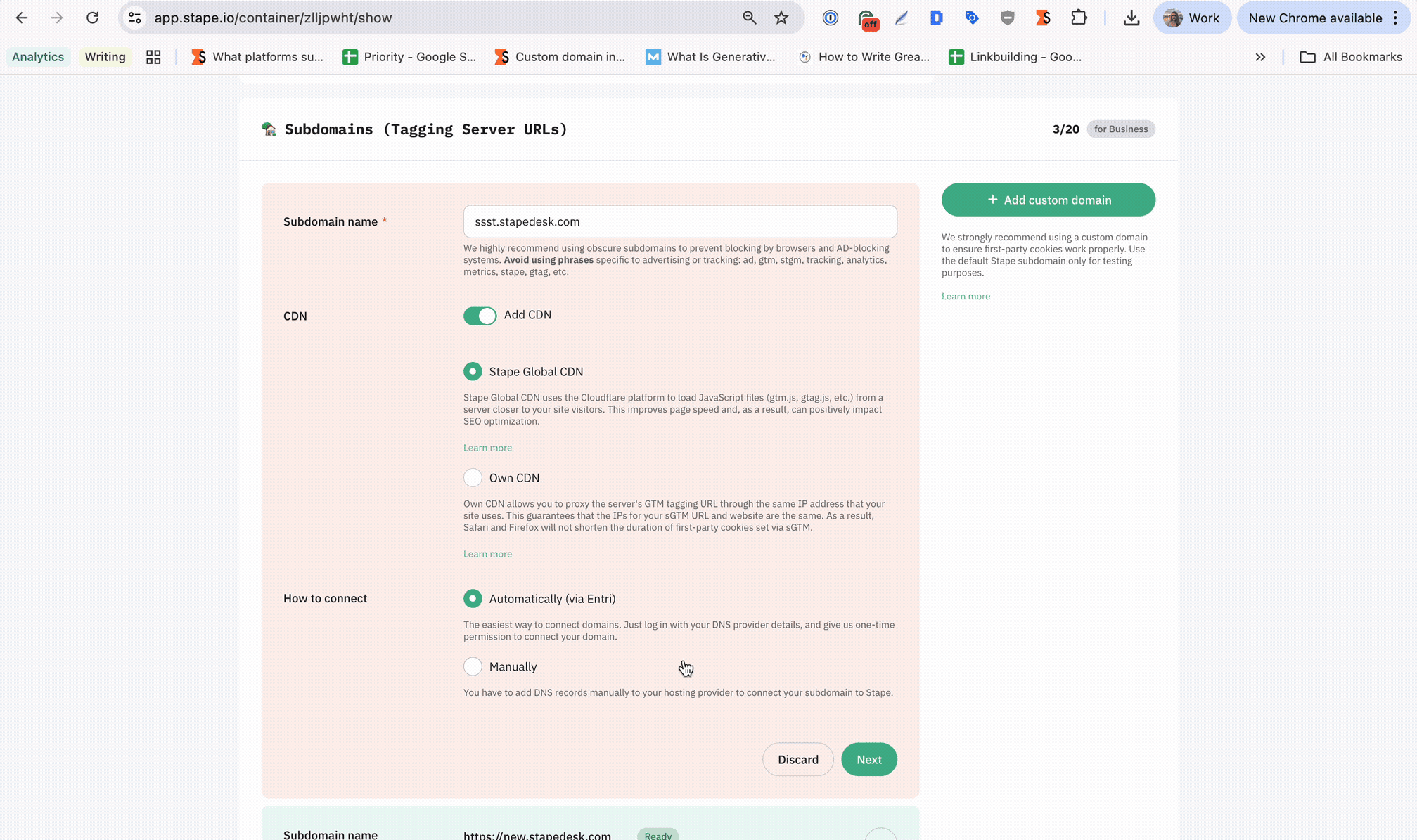
Task: Click the Ready status badge
Action: 658,834
